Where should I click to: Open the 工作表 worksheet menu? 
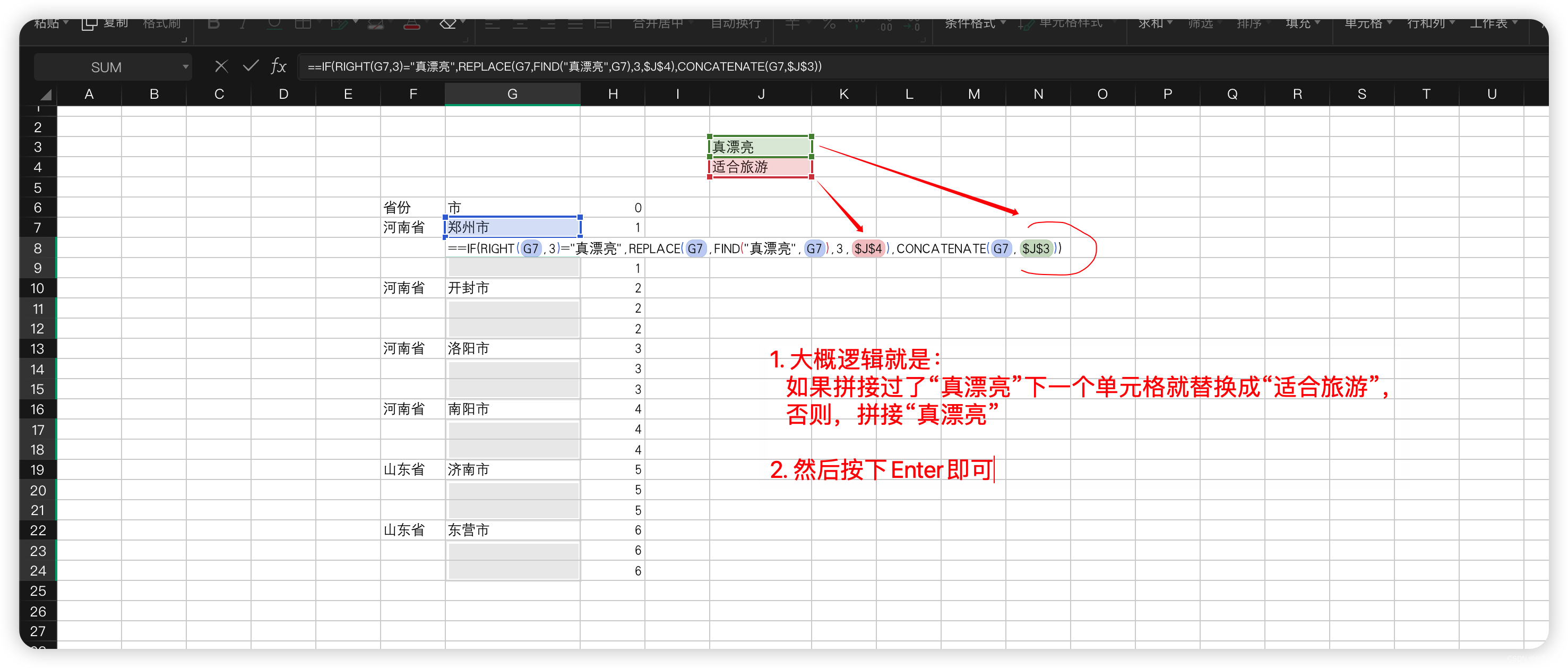pos(1494,24)
